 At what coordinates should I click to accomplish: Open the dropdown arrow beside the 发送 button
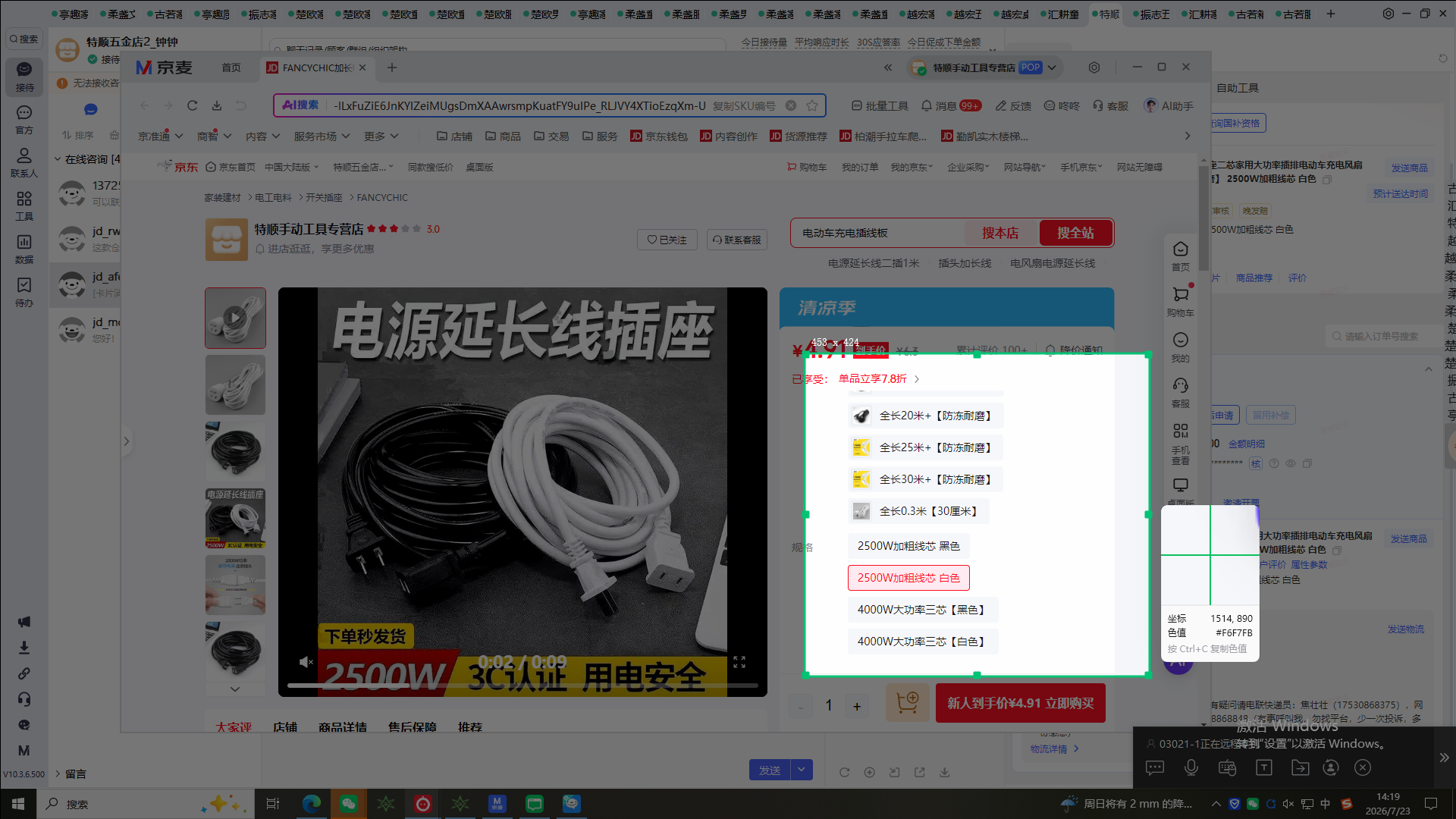[802, 770]
